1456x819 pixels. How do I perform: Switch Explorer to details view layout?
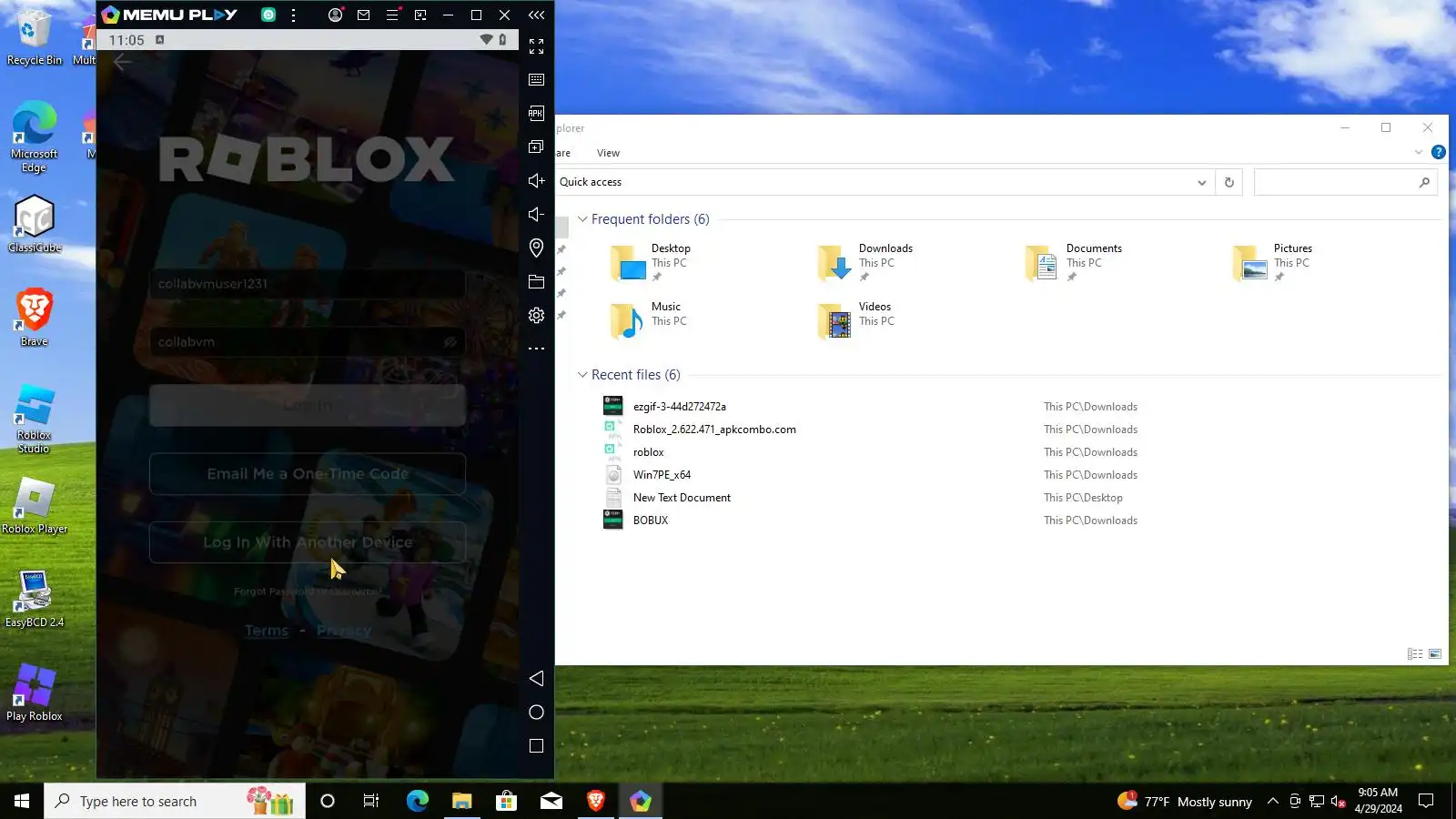[x=1415, y=653]
